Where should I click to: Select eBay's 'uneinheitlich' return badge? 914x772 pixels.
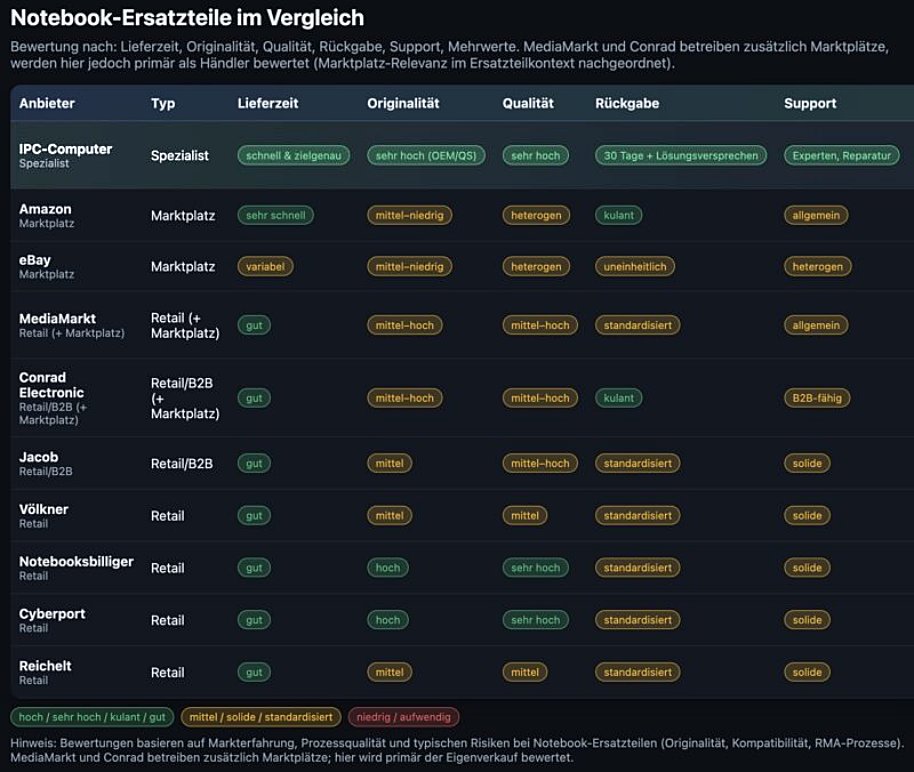click(x=635, y=266)
